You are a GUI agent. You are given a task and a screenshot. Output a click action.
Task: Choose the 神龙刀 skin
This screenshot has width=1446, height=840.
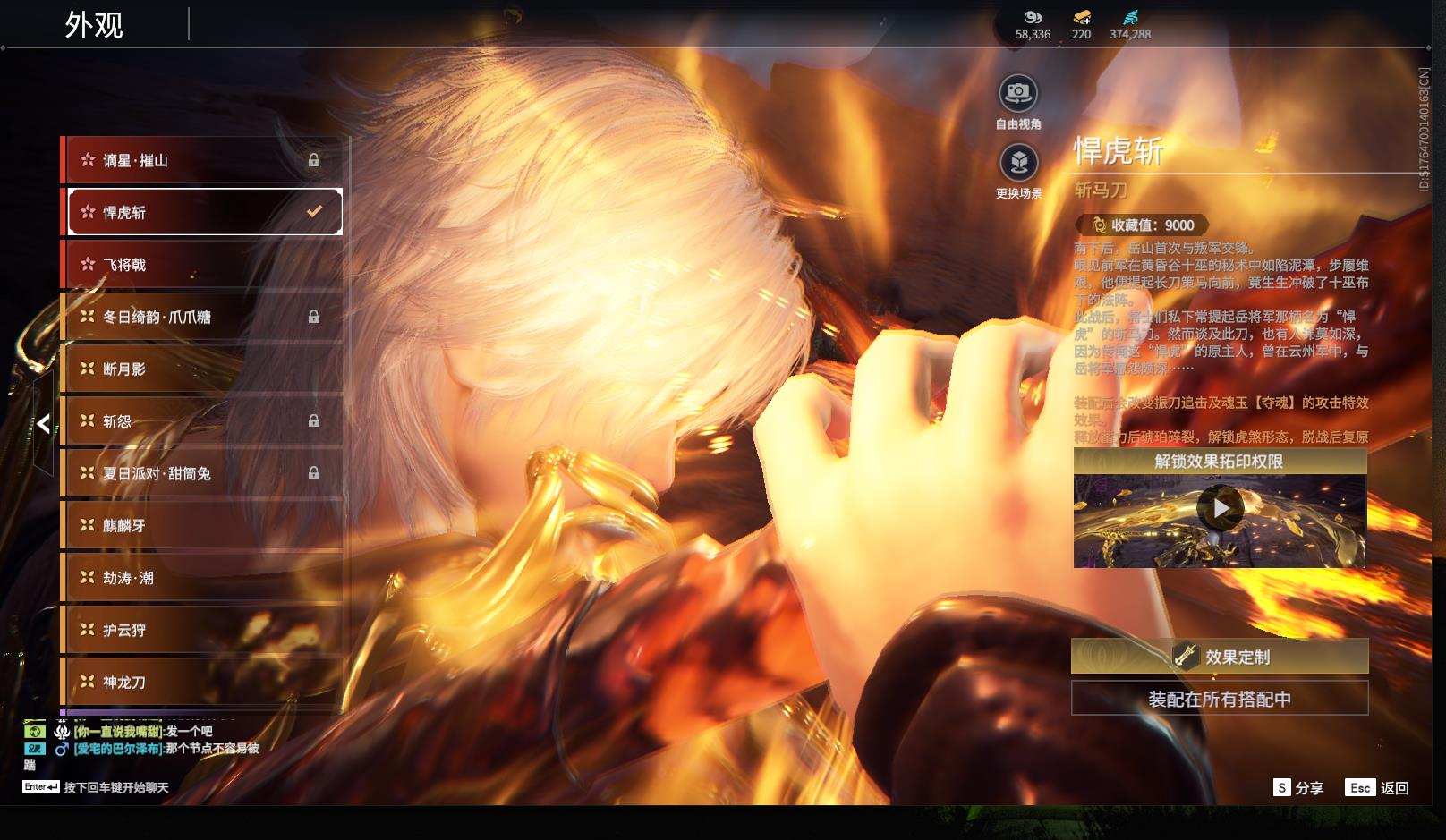(x=202, y=682)
